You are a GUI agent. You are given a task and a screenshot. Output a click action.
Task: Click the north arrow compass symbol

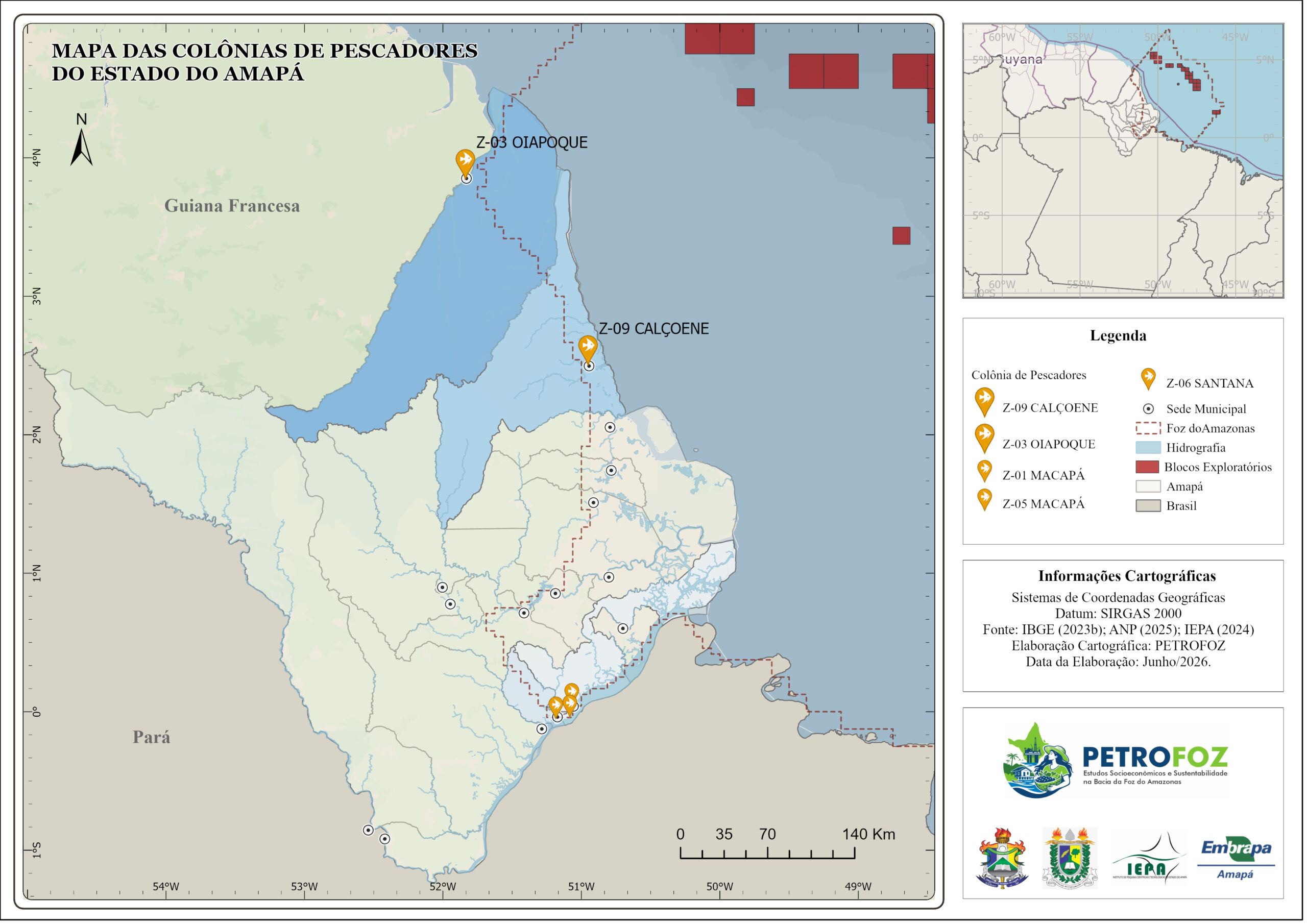(x=81, y=140)
